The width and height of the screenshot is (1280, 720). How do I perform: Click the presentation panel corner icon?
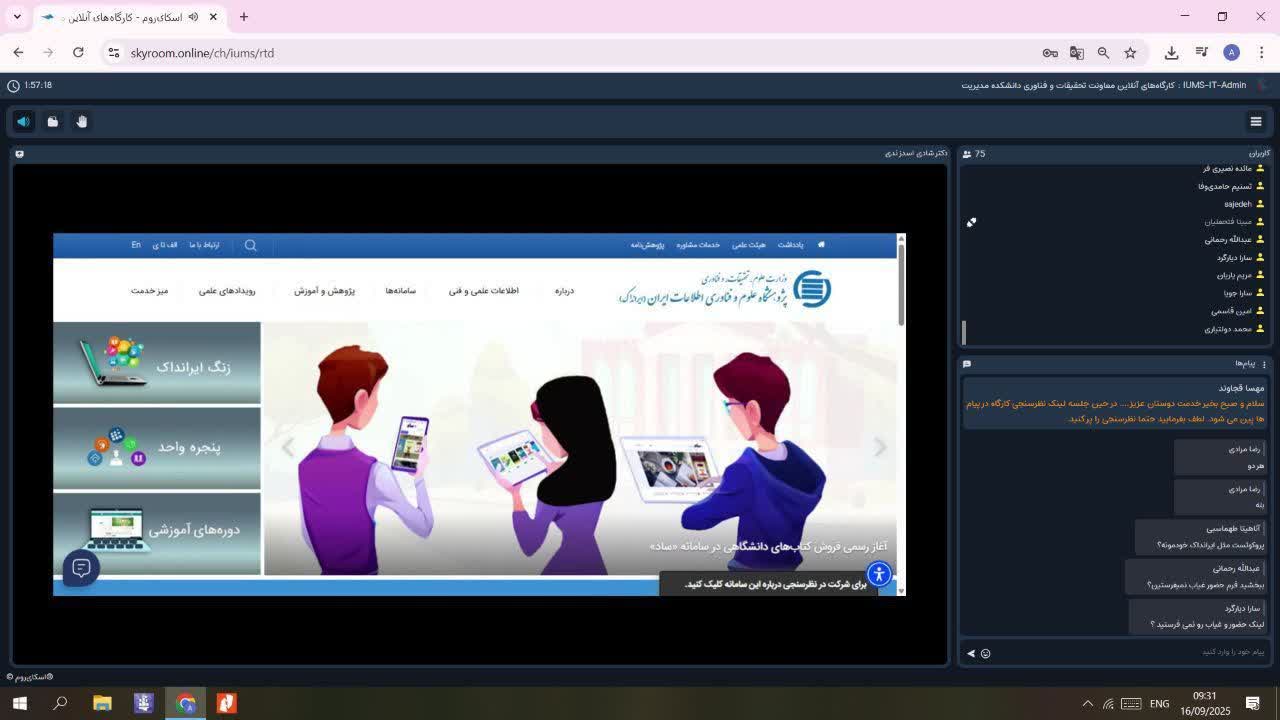(19, 154)
